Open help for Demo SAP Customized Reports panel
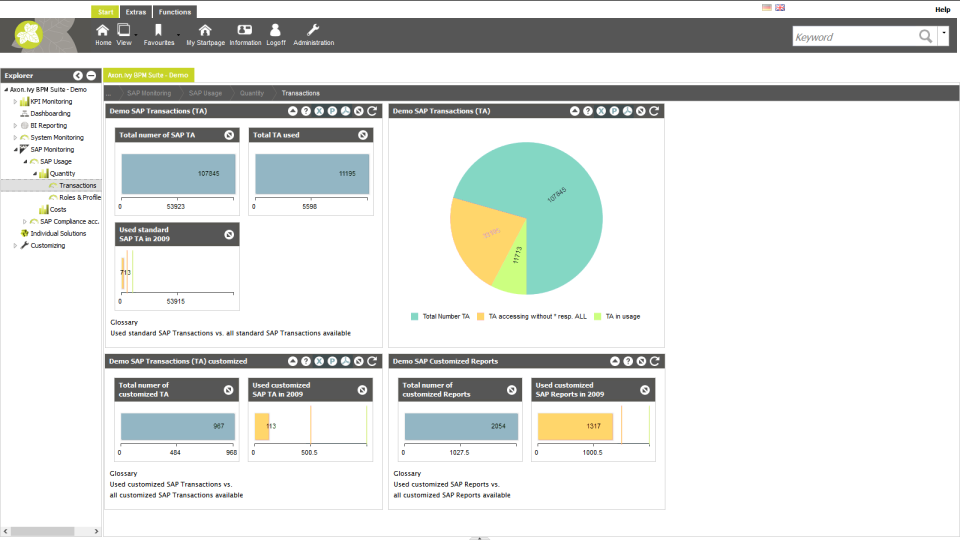 pyautogui.click(x=628, y=361)
